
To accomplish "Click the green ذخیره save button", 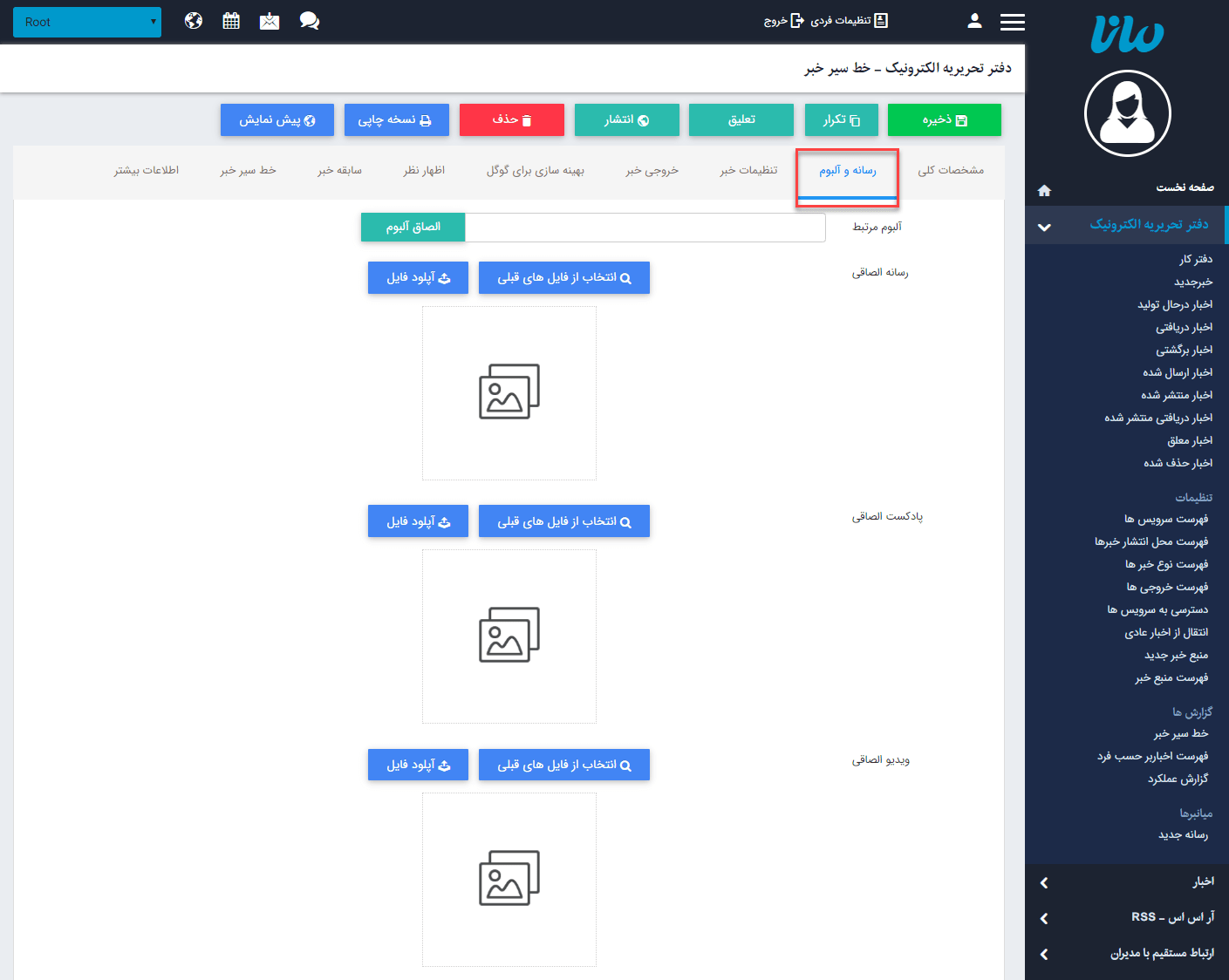I will click(944, 119).
